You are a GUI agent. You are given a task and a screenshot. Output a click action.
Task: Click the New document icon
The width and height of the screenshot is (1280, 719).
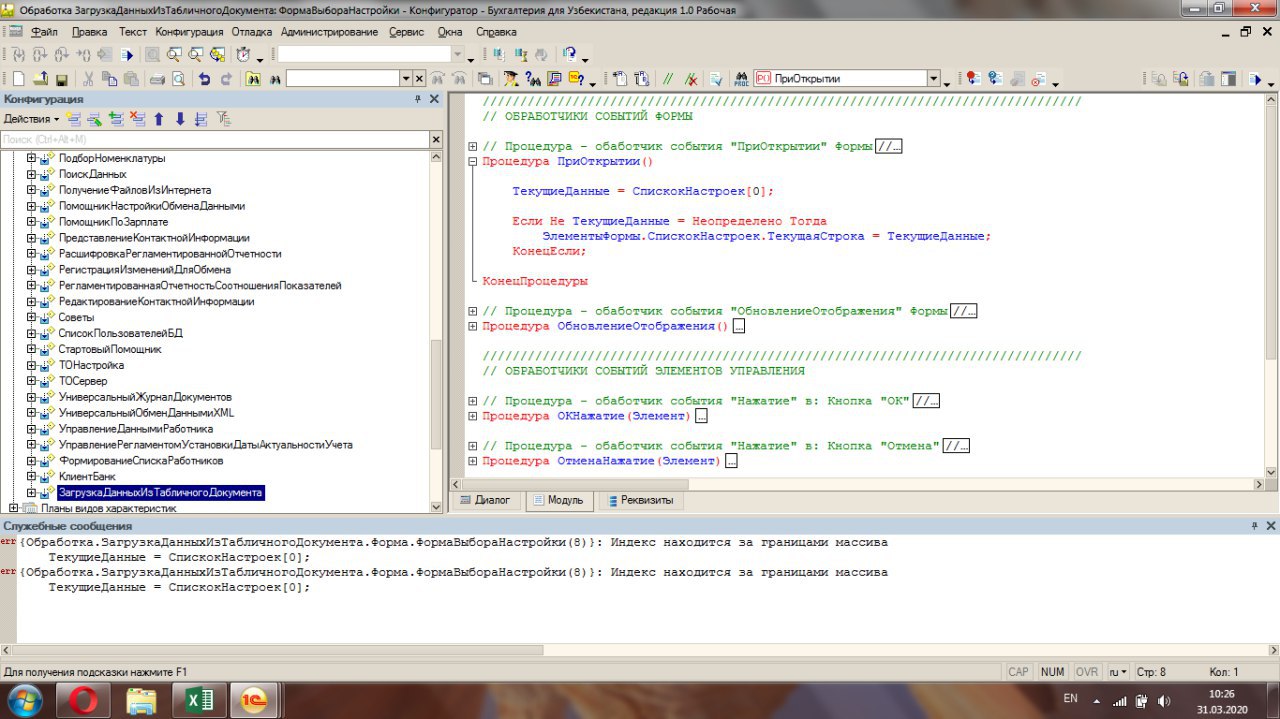(x=18, y=79)
